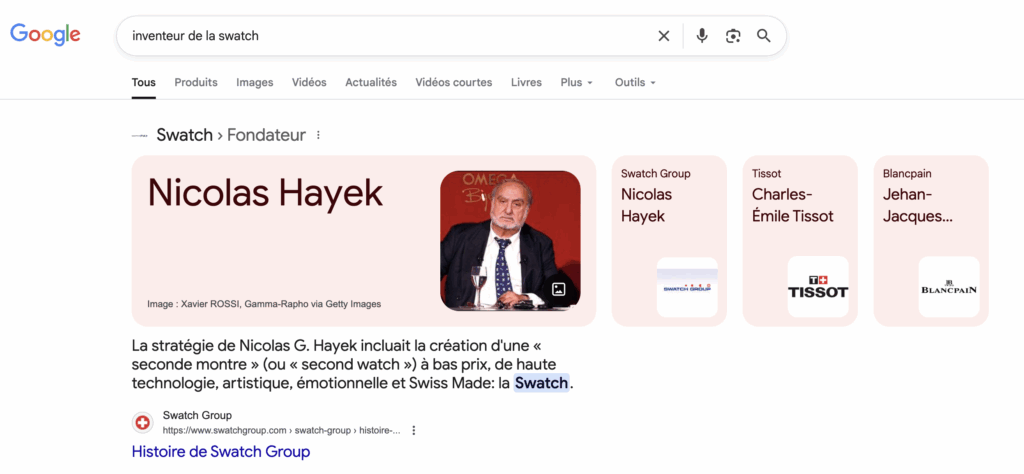Open the Swatch Group Nicolas Hayek card
The width and height of the screenshot is (1024, 474).
click(x=669, y=241)
